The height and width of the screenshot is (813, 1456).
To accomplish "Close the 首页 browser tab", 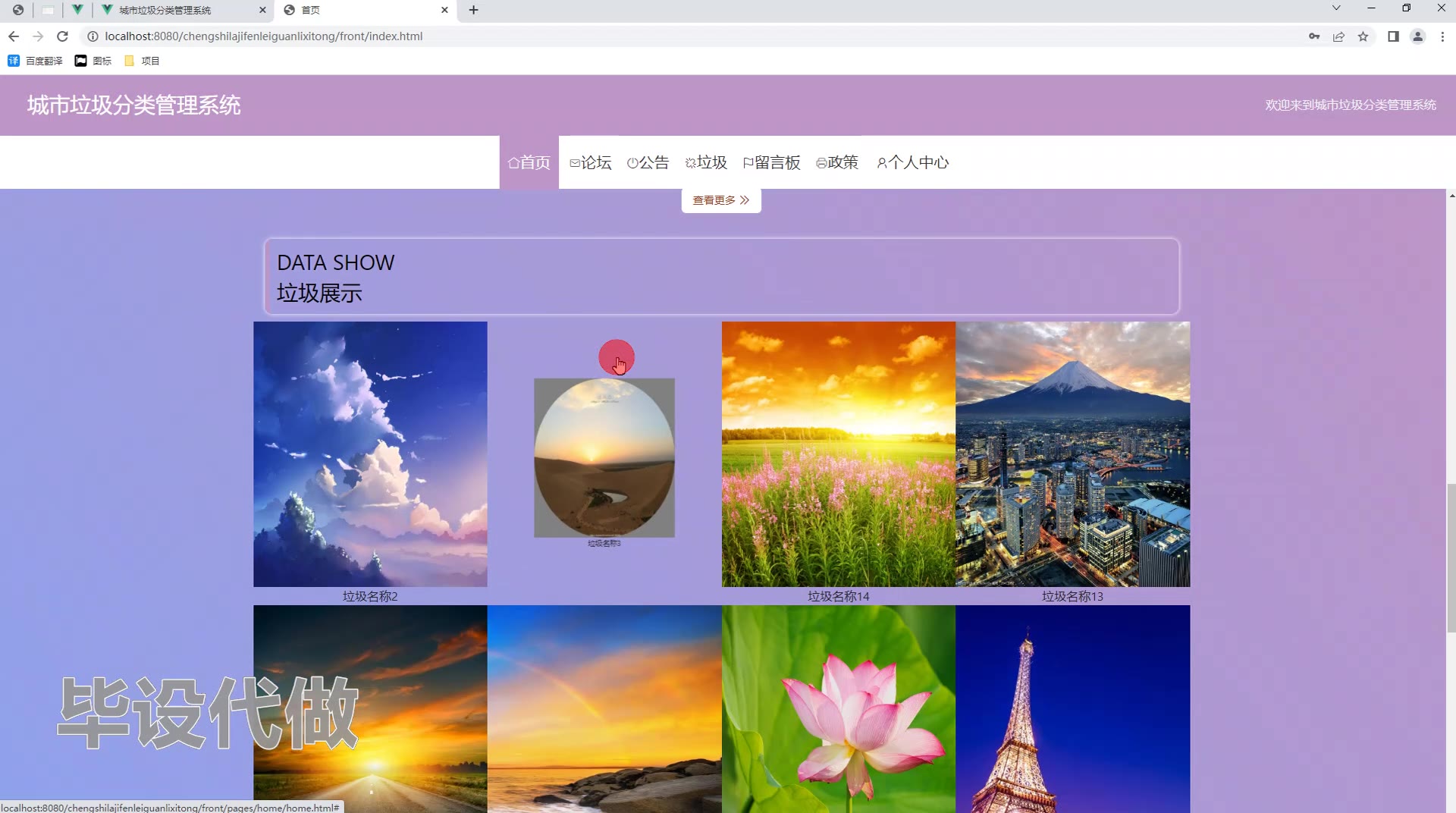I will (x=444, y=10).
